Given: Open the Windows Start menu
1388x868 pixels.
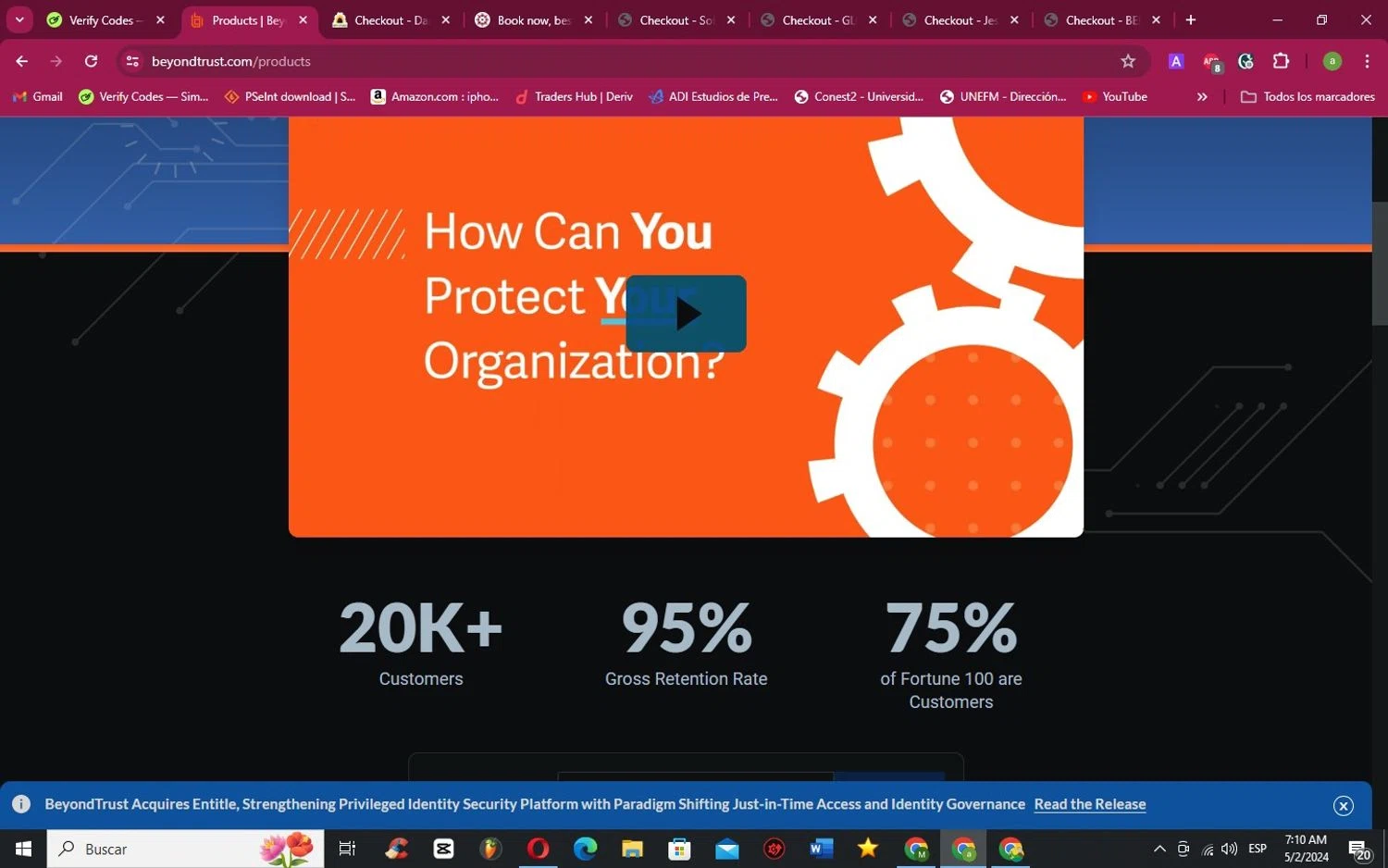Looking at the screenshot, I should click(x=23, y=849).
